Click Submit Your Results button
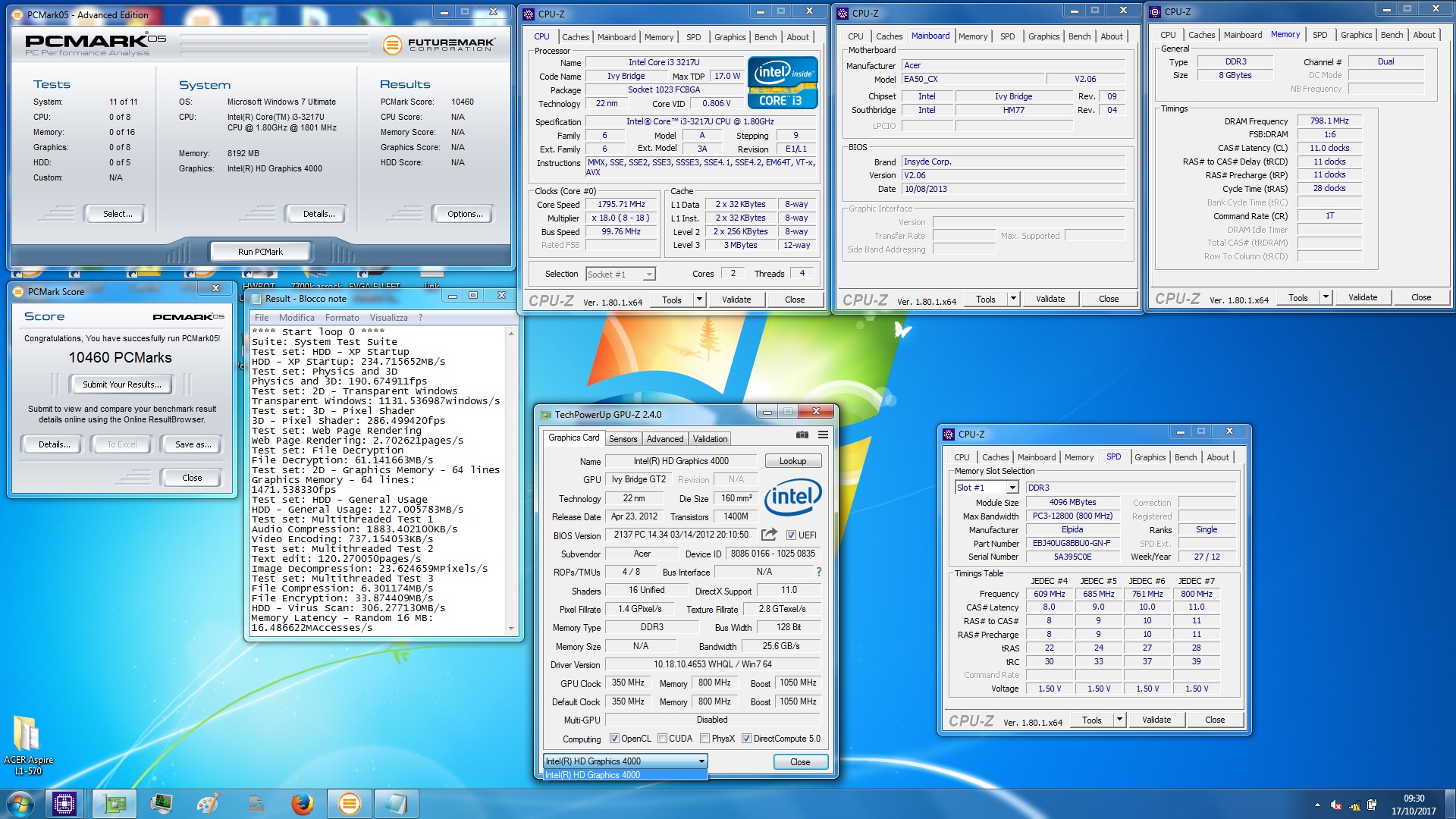Screen dimensions: 1456x819 click(122, 384)
